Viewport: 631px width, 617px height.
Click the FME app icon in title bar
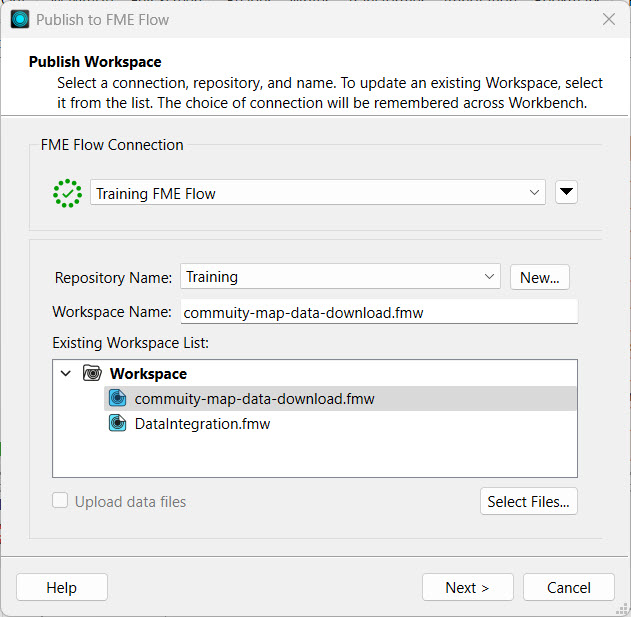click(19, 19)
